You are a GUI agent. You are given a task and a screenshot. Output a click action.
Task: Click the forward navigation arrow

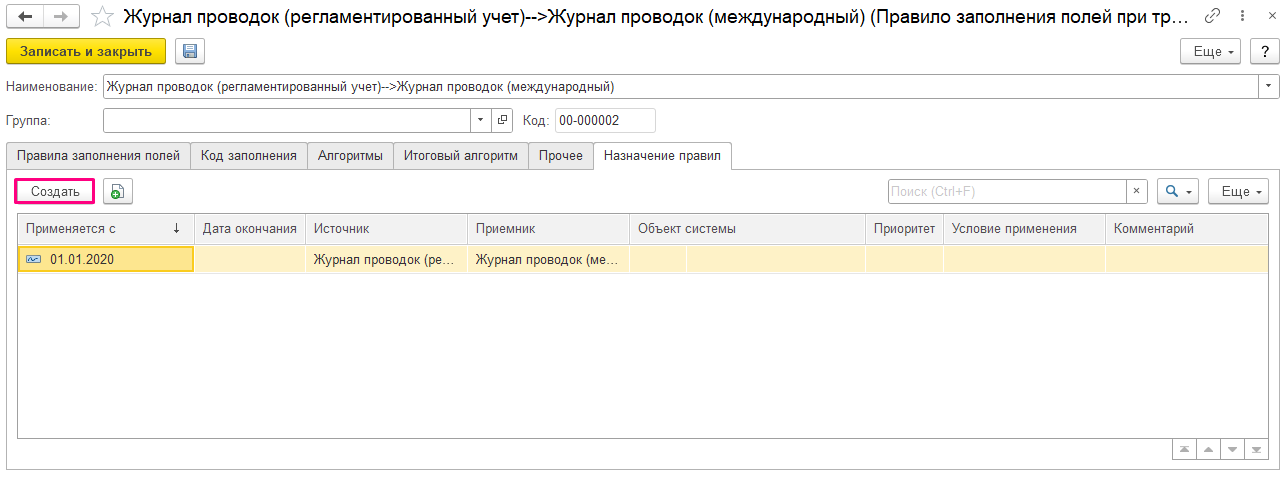[61, 17]
